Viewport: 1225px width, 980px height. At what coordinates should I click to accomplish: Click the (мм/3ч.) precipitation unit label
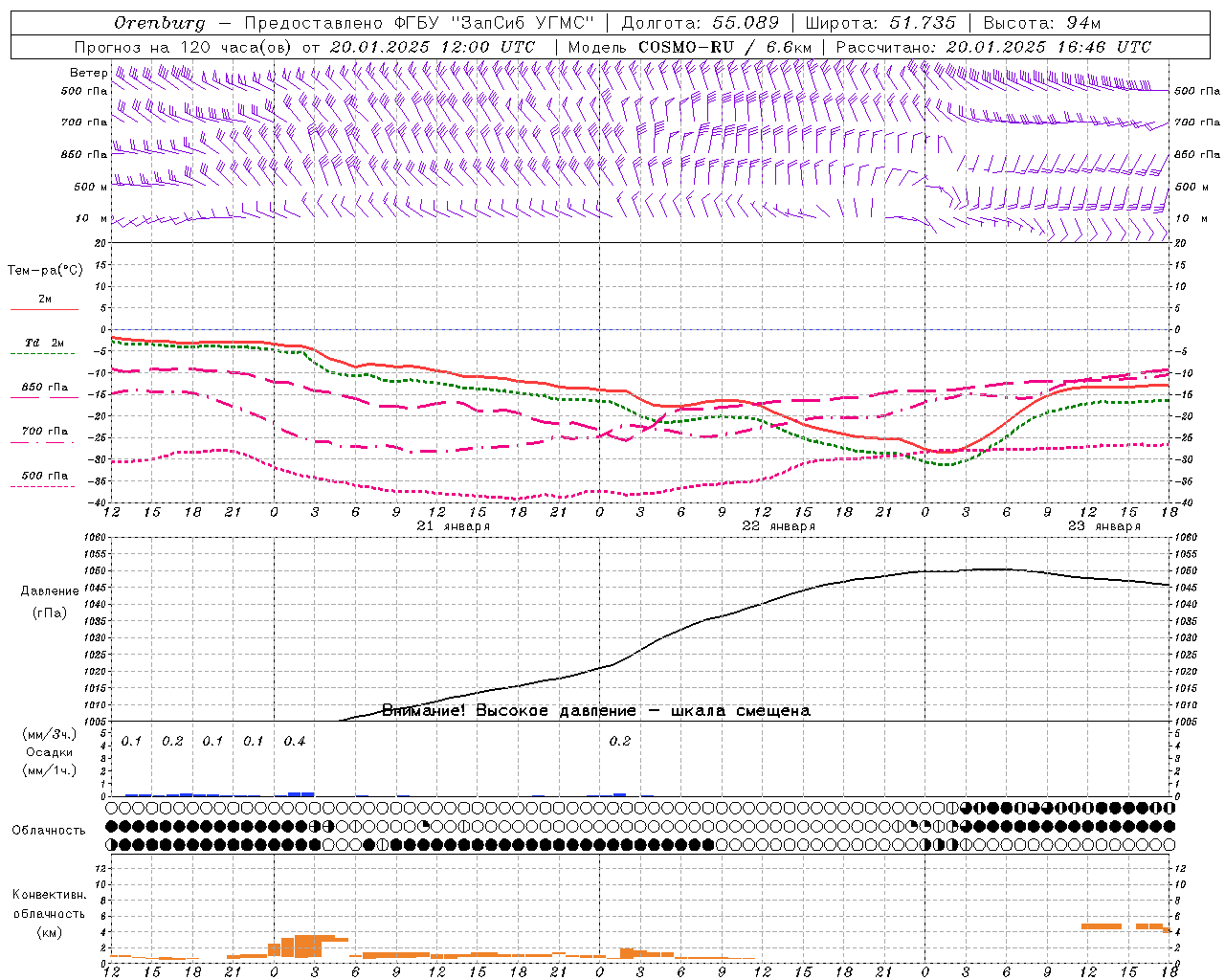(50, 734)
